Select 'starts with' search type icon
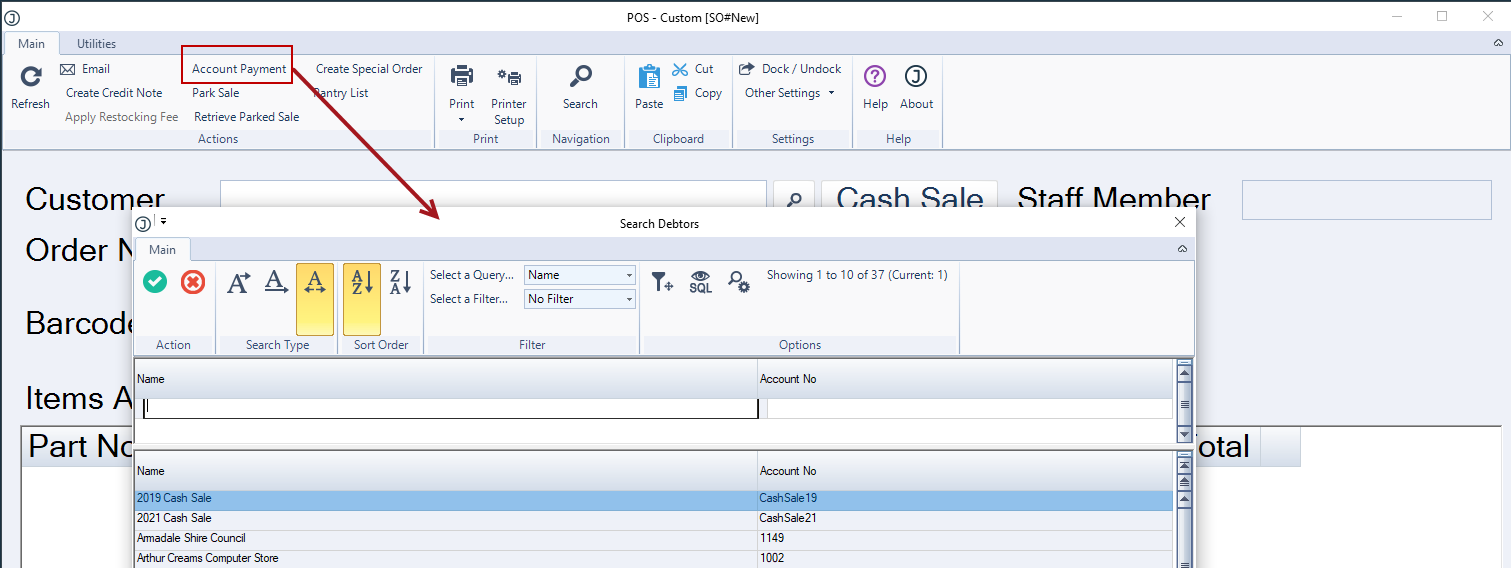Image resolution: width=1511 pixels, height=568 pixels. coord(239,283)
